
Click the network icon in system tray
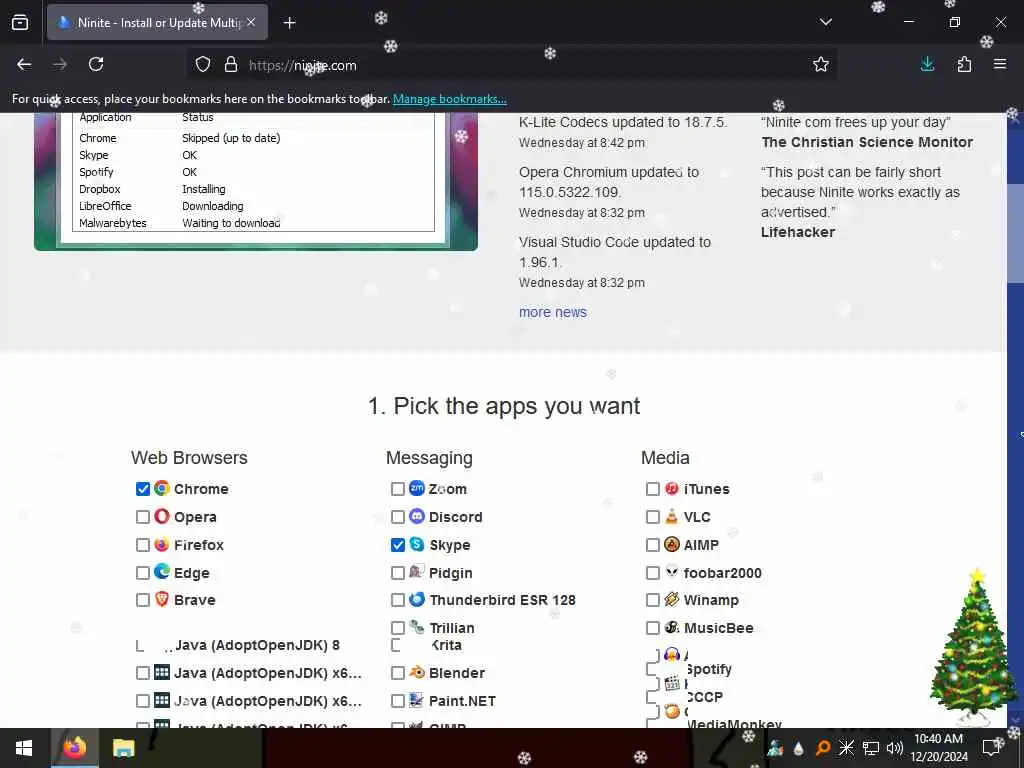click(871, 748)
